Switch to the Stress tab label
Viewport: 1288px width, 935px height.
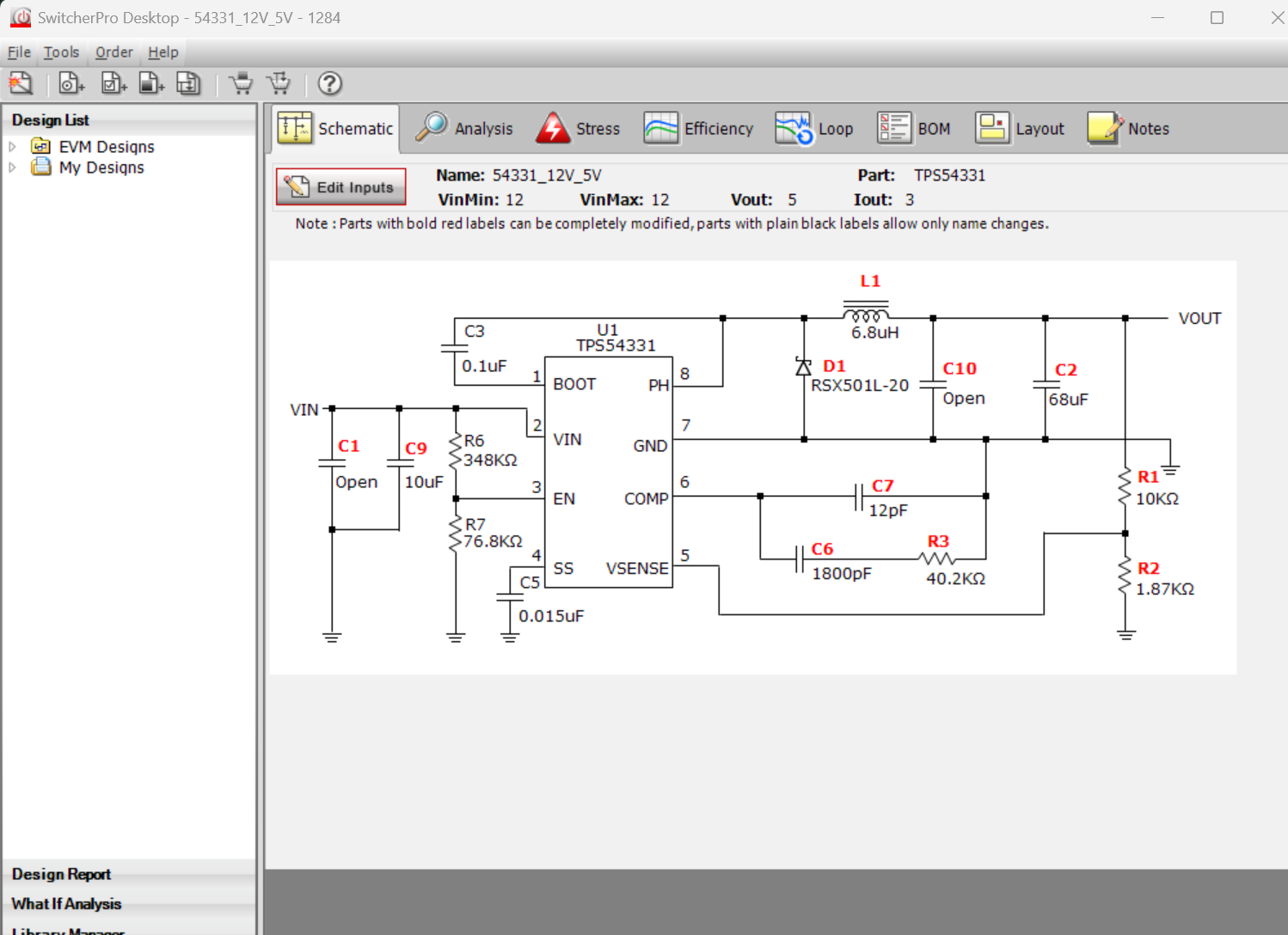[598, 129]
